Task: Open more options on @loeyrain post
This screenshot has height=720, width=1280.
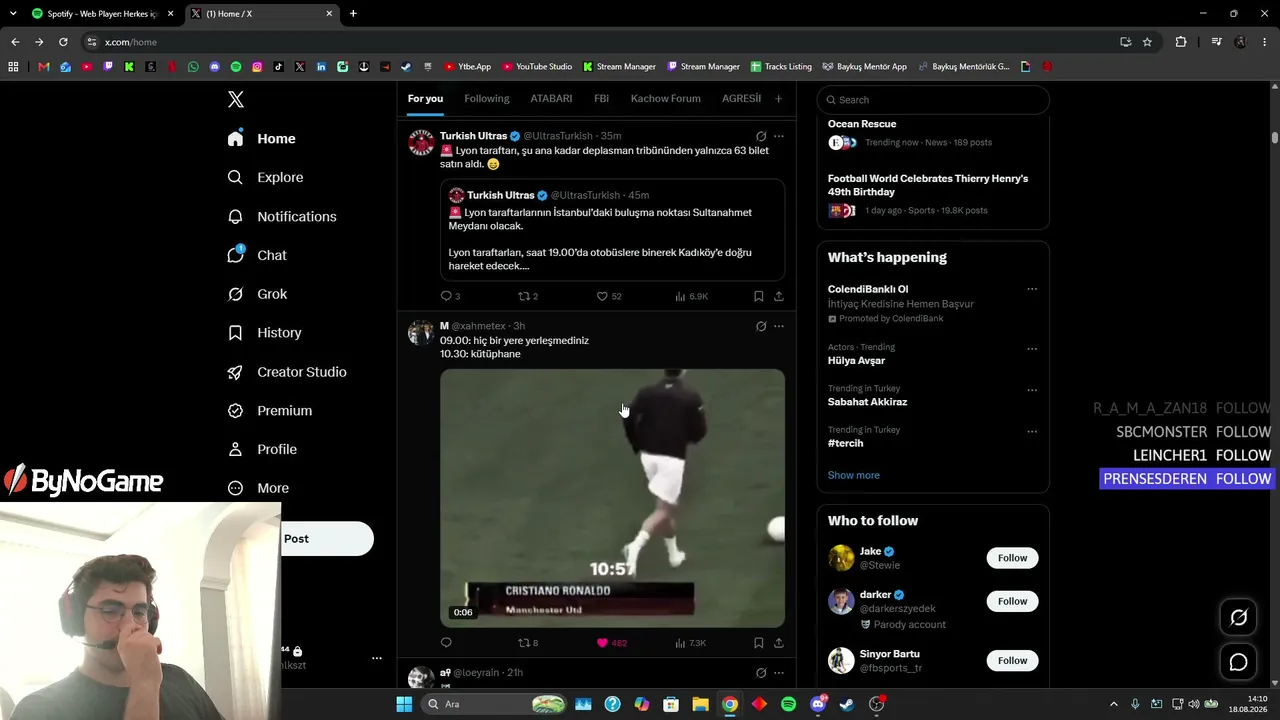Action: 779,673
